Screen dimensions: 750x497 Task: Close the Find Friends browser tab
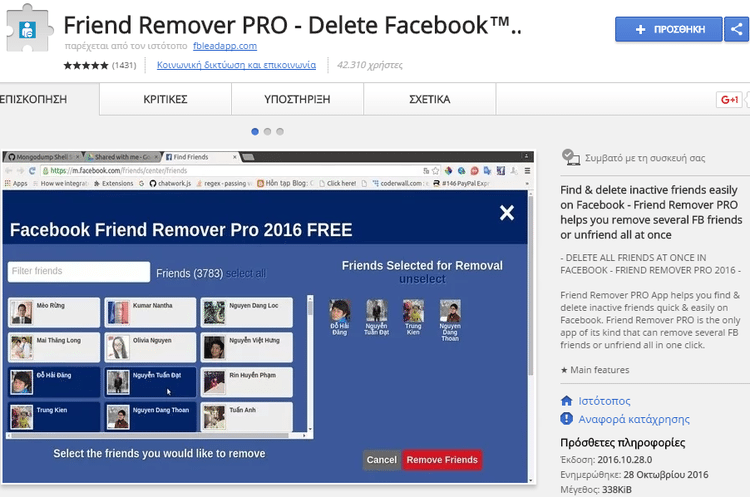pyautogui.click(x=234, y=157)
